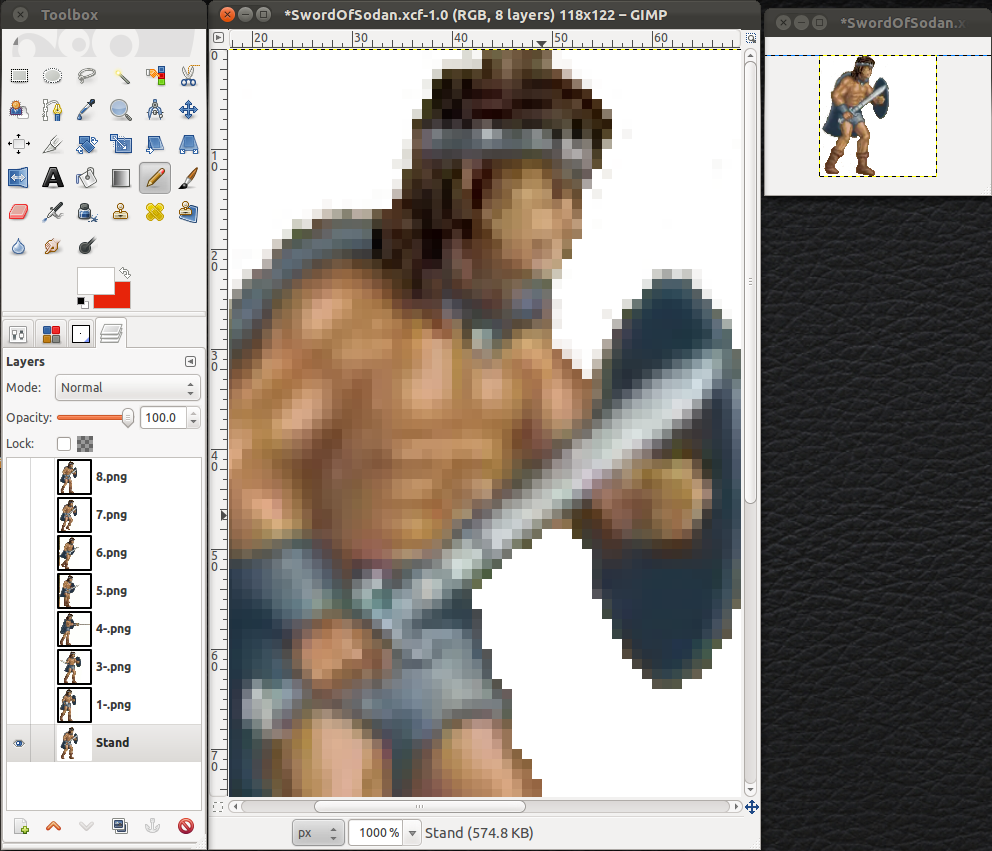Select the Fuzzy Select magic wand tool
The width and height of the screenshot is (992, 851).
[120, 76]
